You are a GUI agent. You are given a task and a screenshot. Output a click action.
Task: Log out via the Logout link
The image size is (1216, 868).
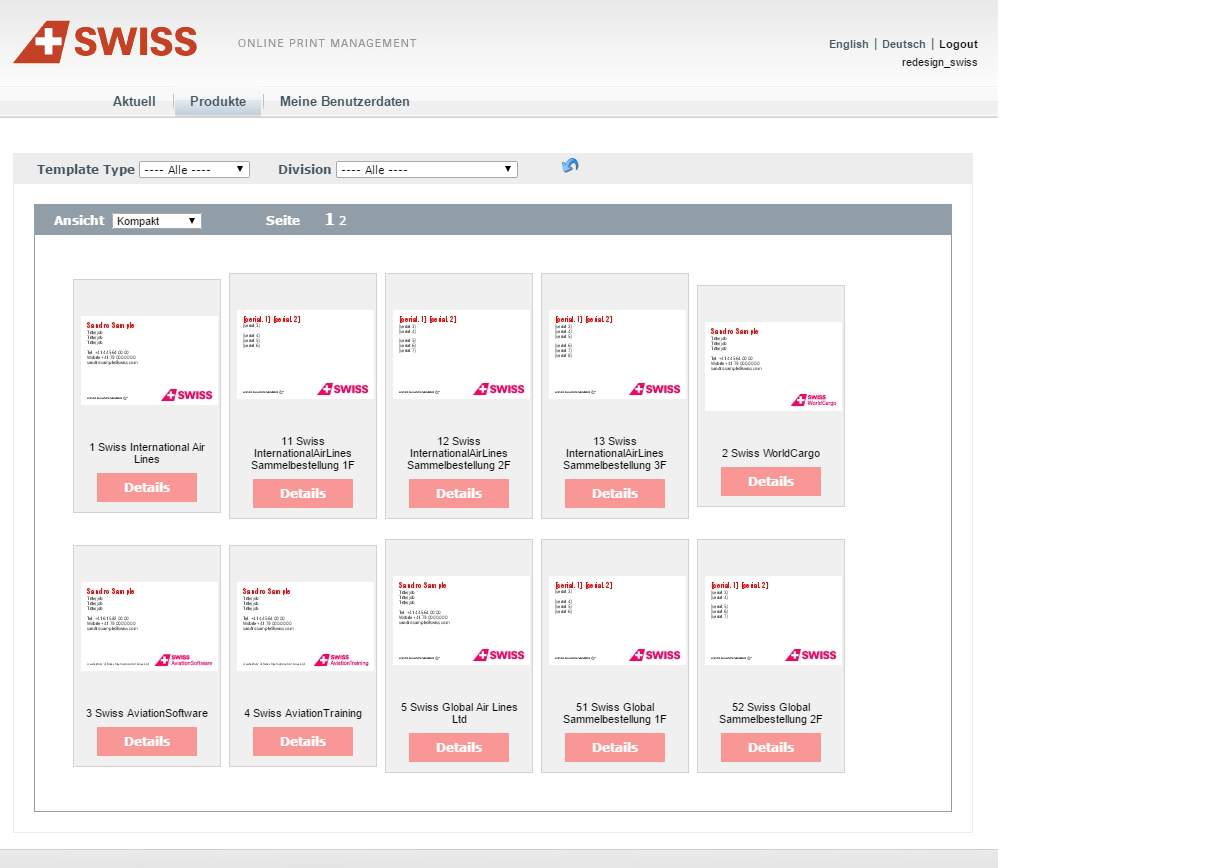[958, 44]
